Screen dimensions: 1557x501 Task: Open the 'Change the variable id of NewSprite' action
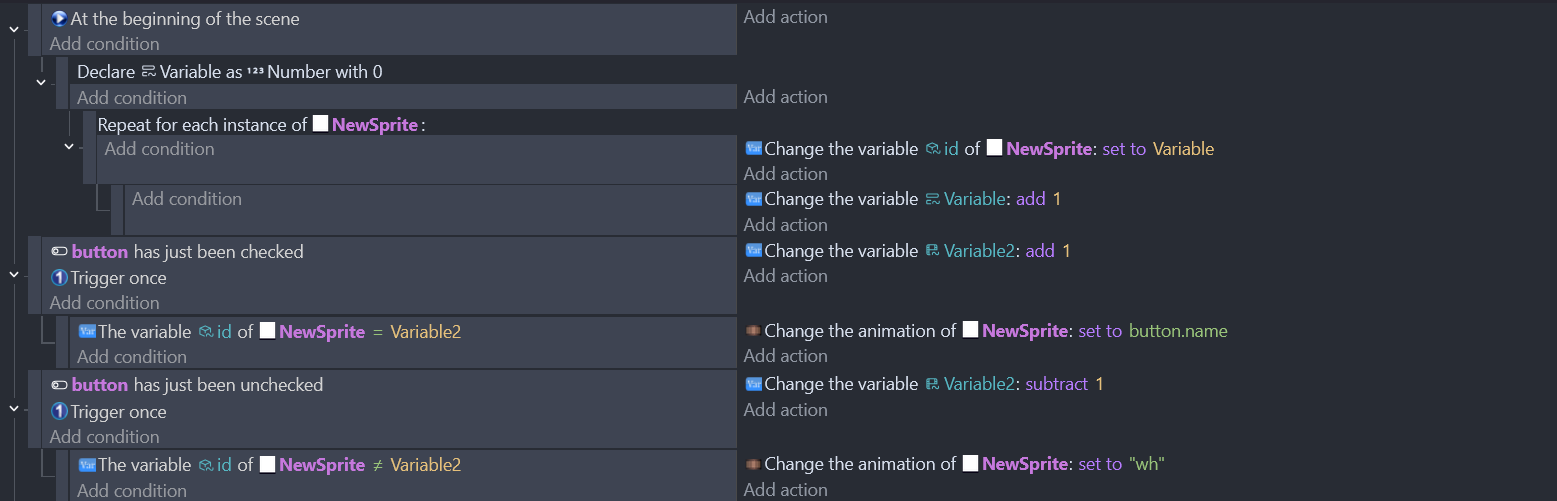pyautogui.click(x=979, y=149)
